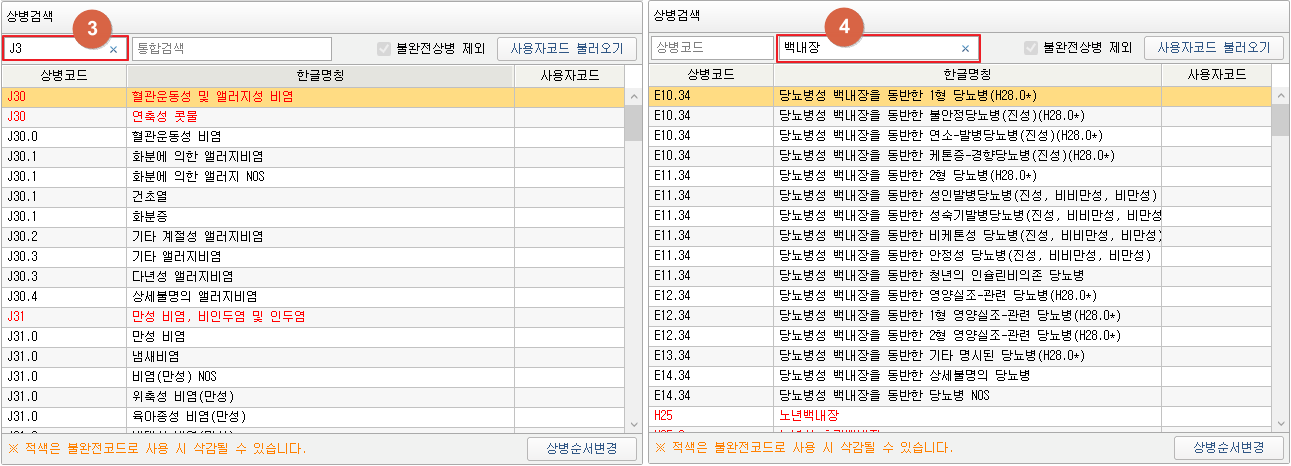The image size is (1291, 466).
Task: Sort right table by 한글명칭 column header
Action: (x=967, y=75)
